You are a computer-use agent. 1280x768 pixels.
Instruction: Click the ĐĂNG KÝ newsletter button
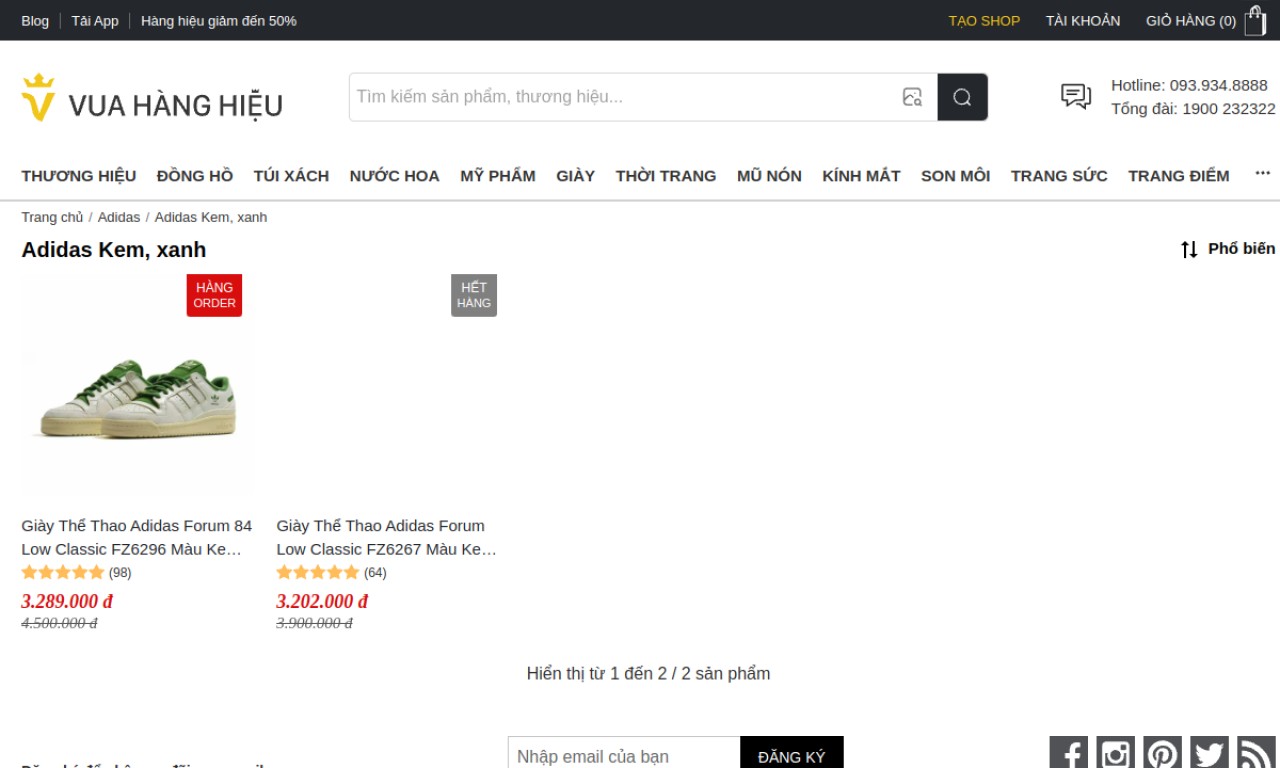click(792, 756)
